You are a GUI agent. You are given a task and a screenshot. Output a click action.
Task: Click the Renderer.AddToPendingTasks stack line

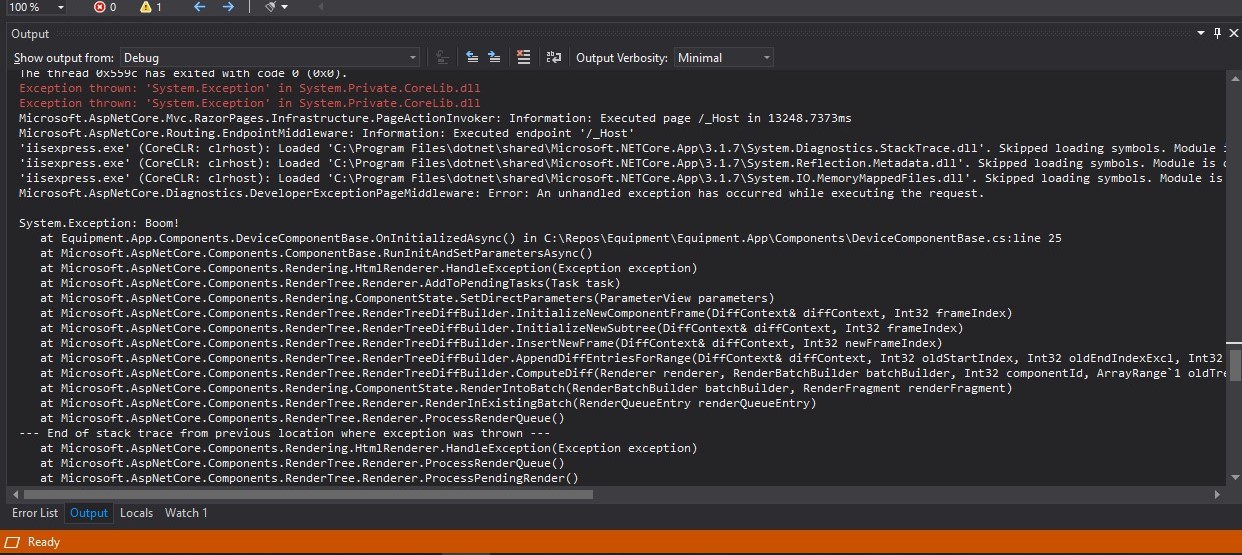pos(330,283)
